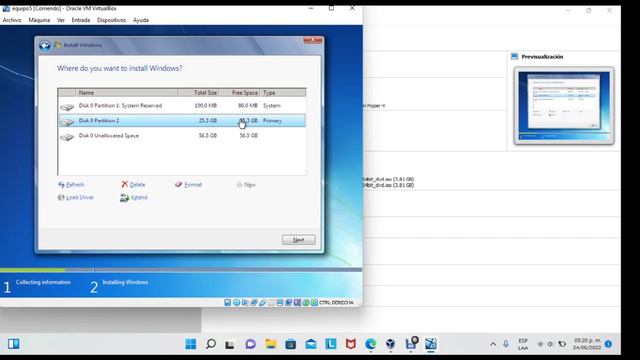This screenshot has height=360, width=640.
Task: Click the Name column header
Action: pos(127,93)
